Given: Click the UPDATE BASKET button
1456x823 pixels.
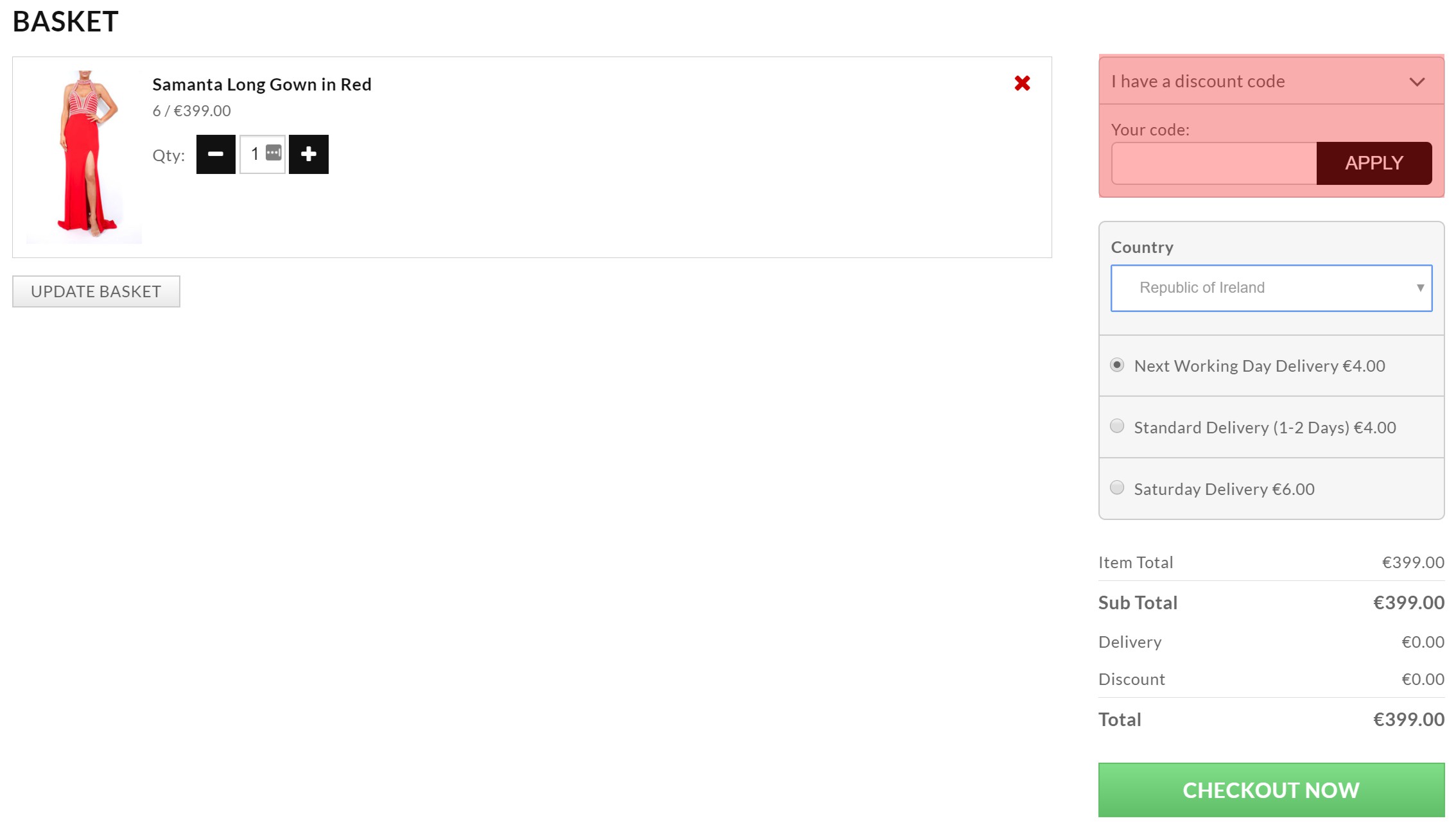Looking at the screenshot, I should [96, 291].
